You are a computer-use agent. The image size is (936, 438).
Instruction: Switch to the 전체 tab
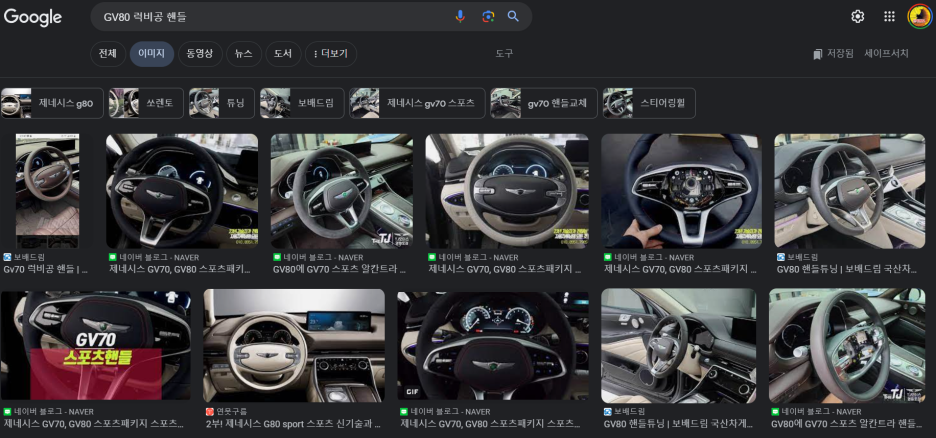[x=107, y=54]
